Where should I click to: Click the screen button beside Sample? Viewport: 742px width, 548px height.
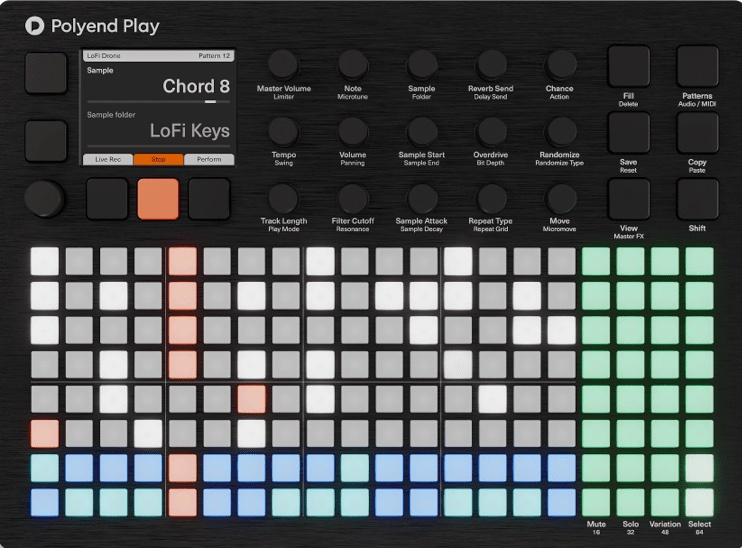click(x=46, y=73)
